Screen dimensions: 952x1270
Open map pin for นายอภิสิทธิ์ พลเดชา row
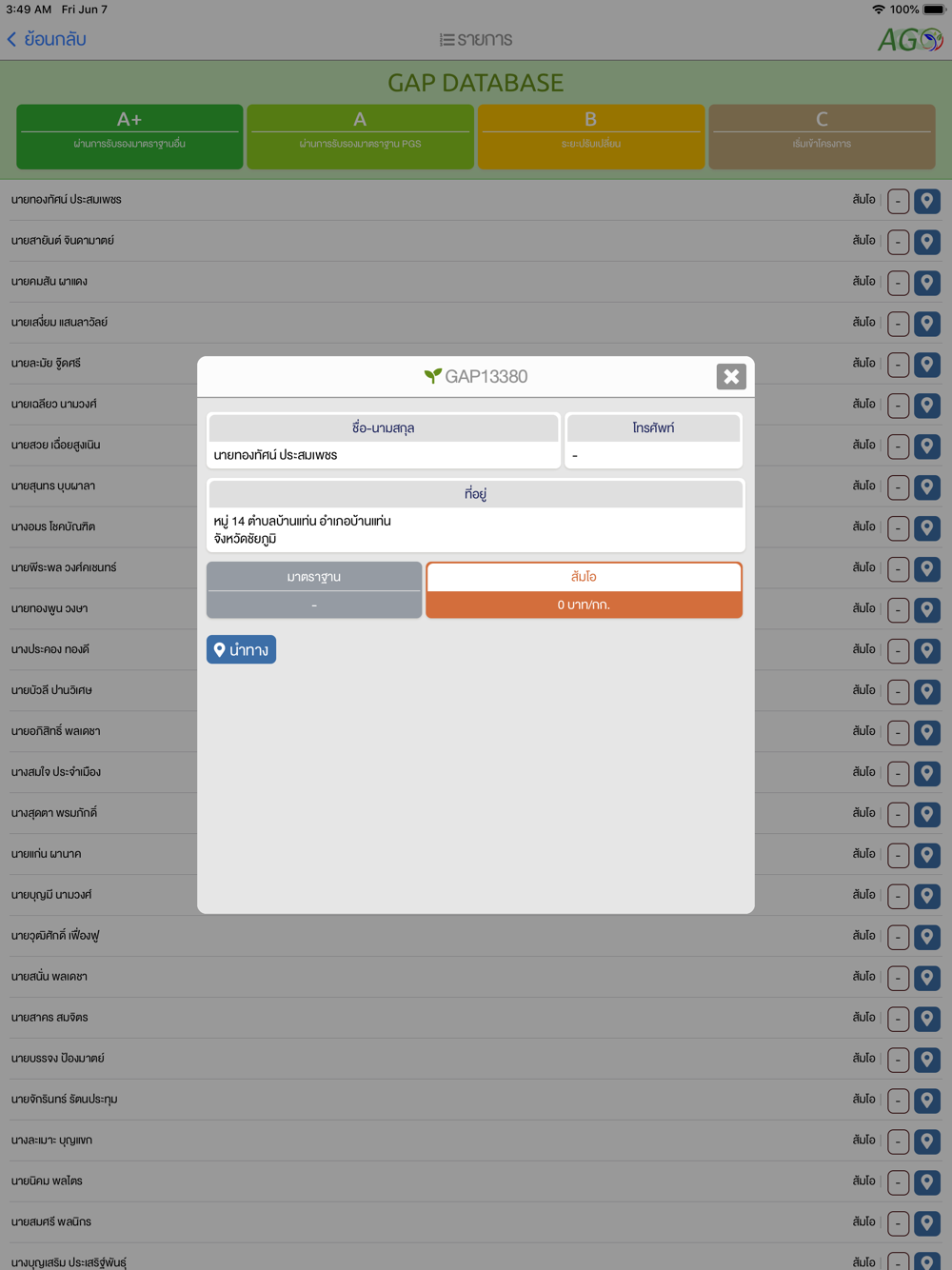[927, 733]
